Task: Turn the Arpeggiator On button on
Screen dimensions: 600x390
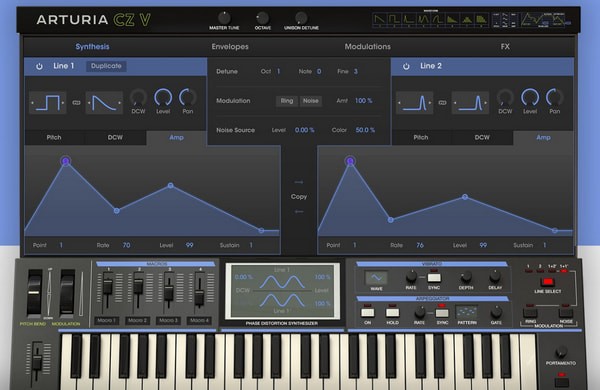Action: pos(367,313)
